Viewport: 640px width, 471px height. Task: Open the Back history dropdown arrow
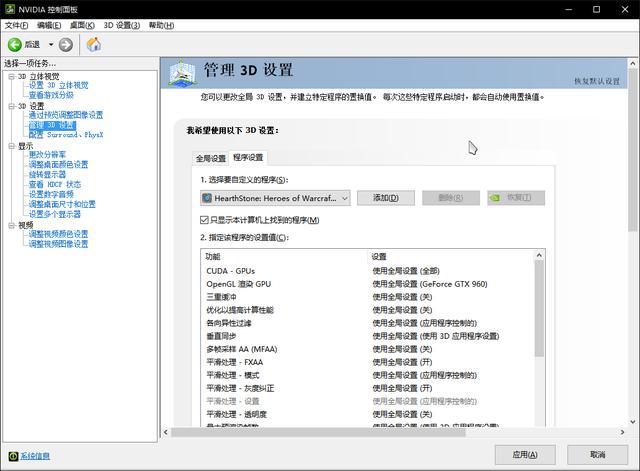pyautogui.click(x=51, y=44)
